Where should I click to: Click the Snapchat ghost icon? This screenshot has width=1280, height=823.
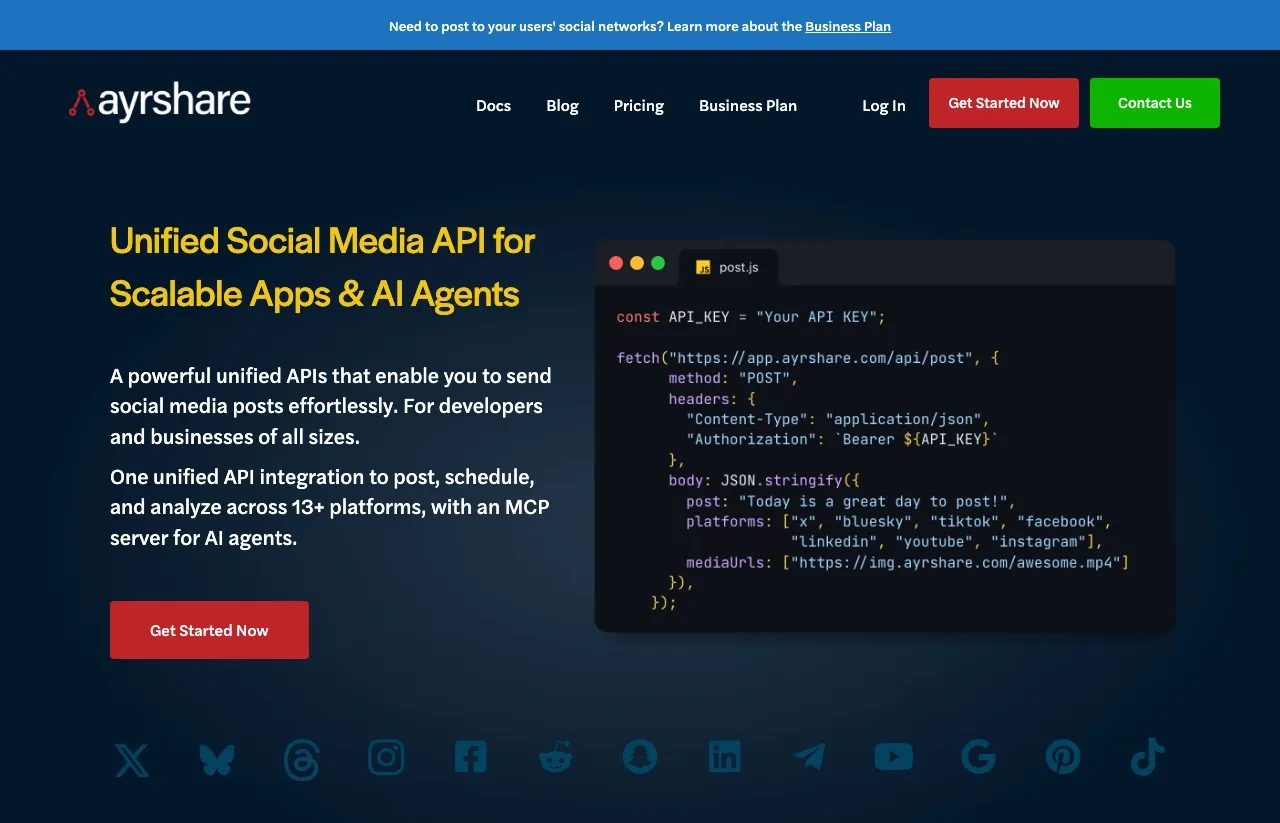[640, 757]
